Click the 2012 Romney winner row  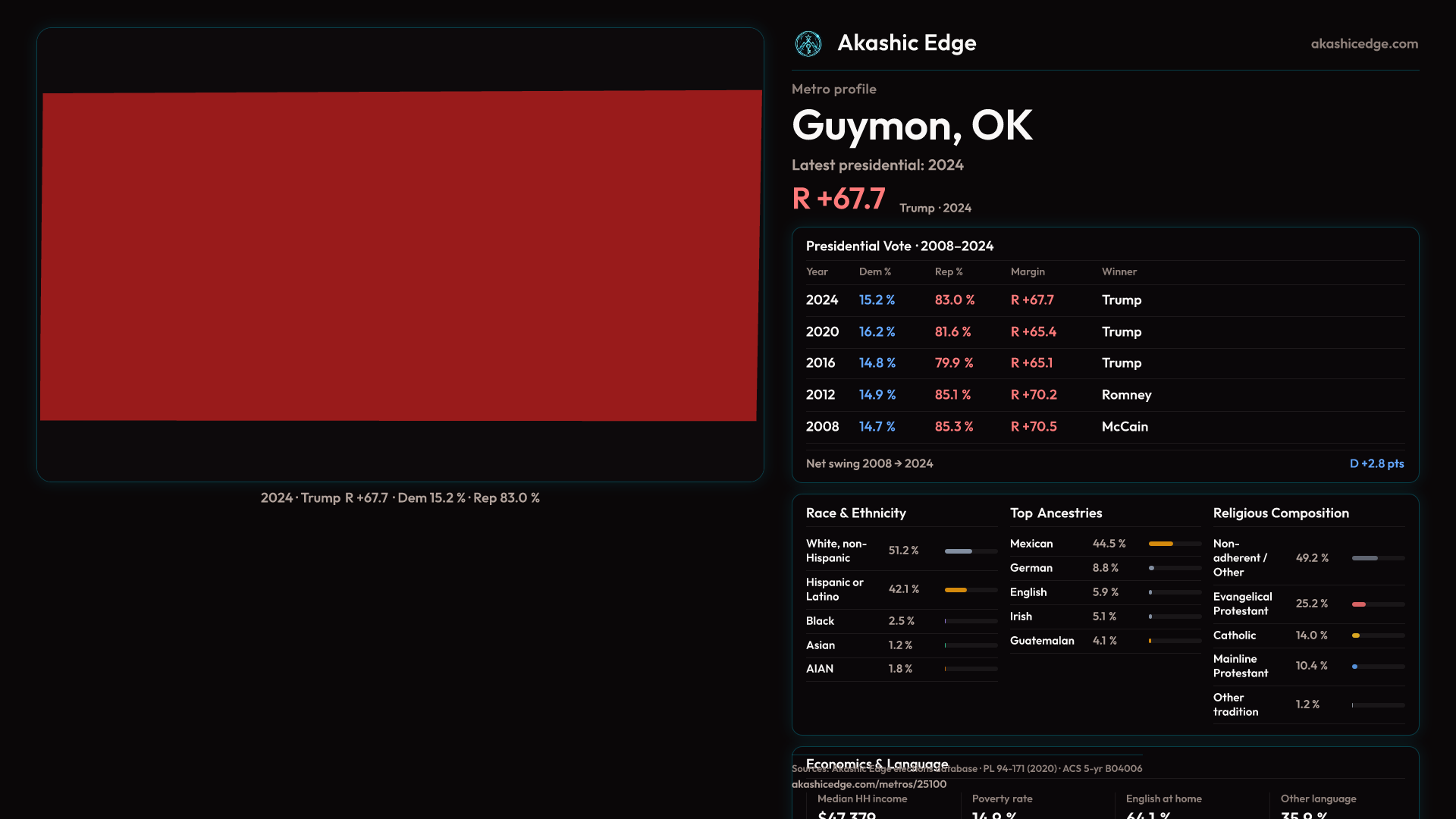point(1104,395)
